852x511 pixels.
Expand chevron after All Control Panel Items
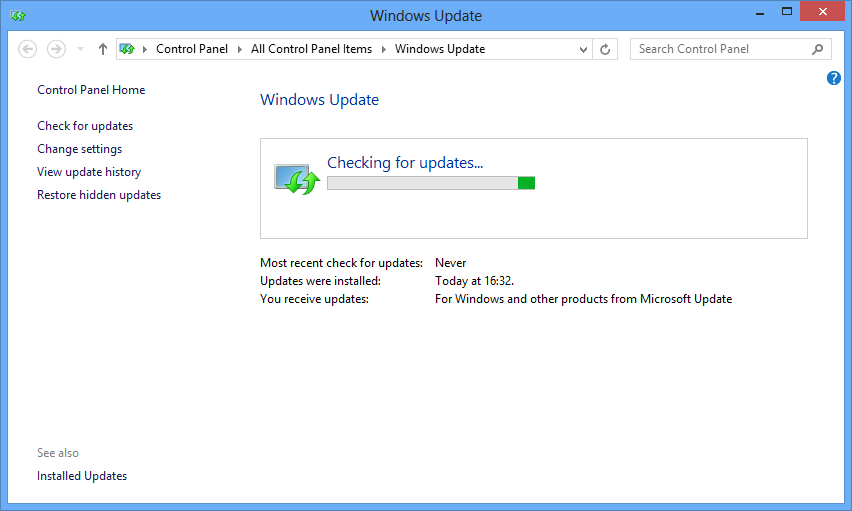[x=384, y=49]
